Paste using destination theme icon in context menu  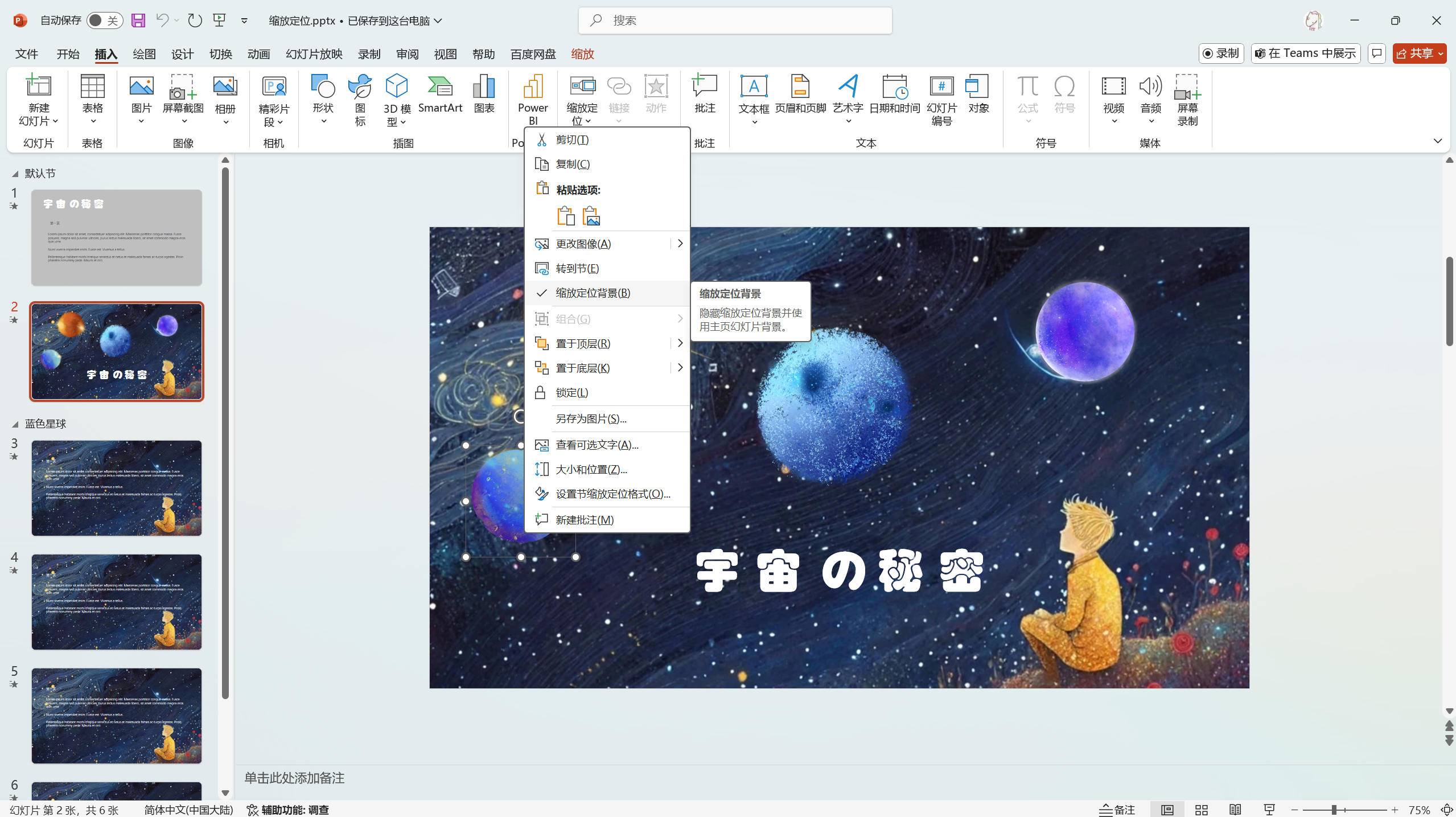coord(565,216)
